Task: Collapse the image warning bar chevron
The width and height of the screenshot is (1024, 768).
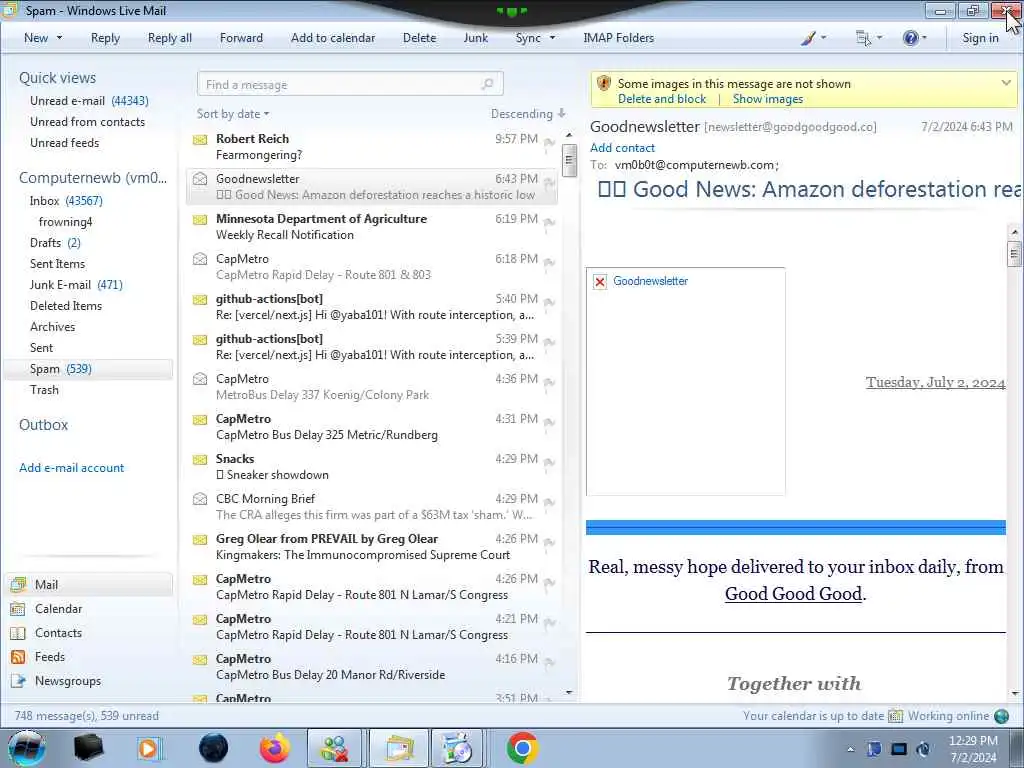Action: pyautogui.click(x=1006, y=83)
